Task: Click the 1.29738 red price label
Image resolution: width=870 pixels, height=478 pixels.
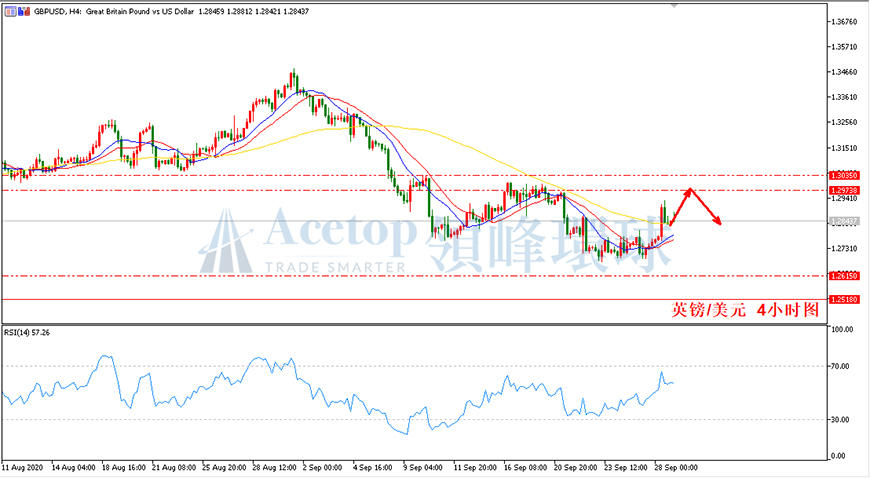Action: tap(844, 190)
